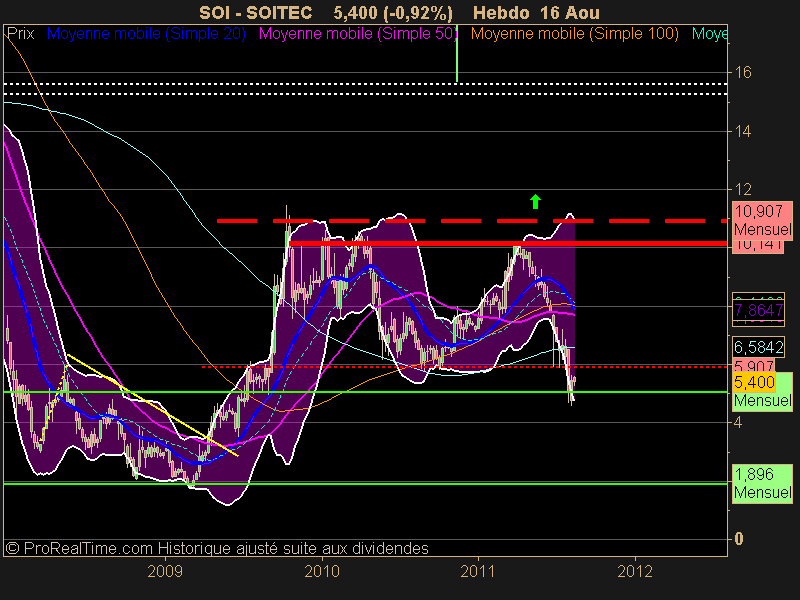Select the Prix legend label
Viewport: 800px width, 600px height.
pos(20,34)
